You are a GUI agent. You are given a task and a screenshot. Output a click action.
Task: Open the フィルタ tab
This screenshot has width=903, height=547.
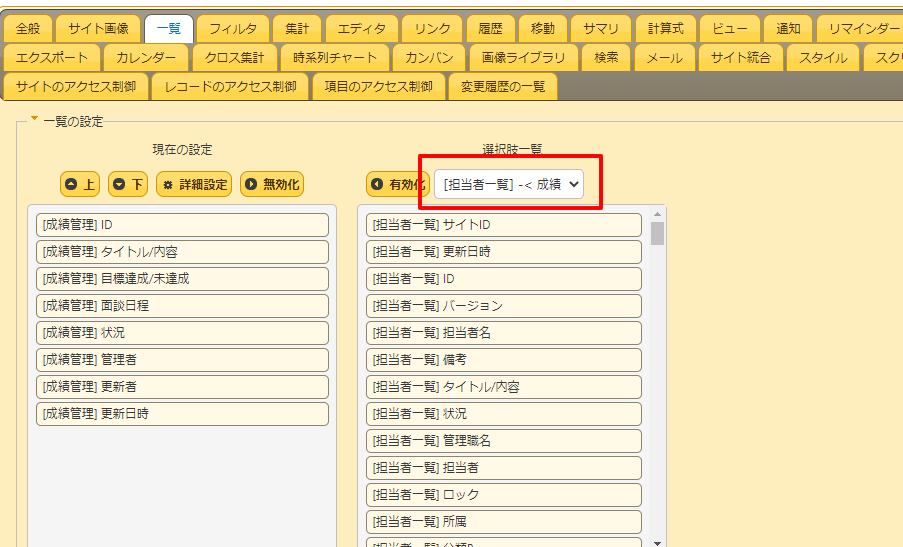click(233, 28)
